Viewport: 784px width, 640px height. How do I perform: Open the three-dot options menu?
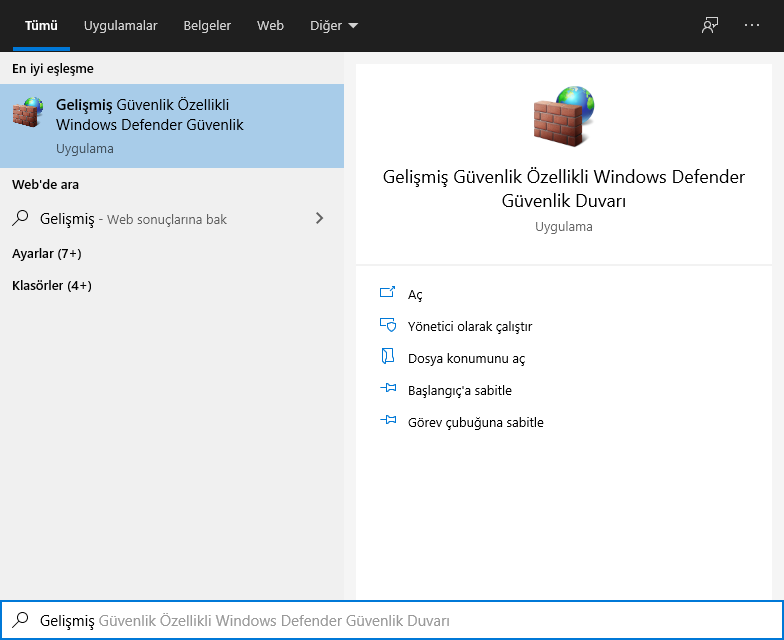752,25
